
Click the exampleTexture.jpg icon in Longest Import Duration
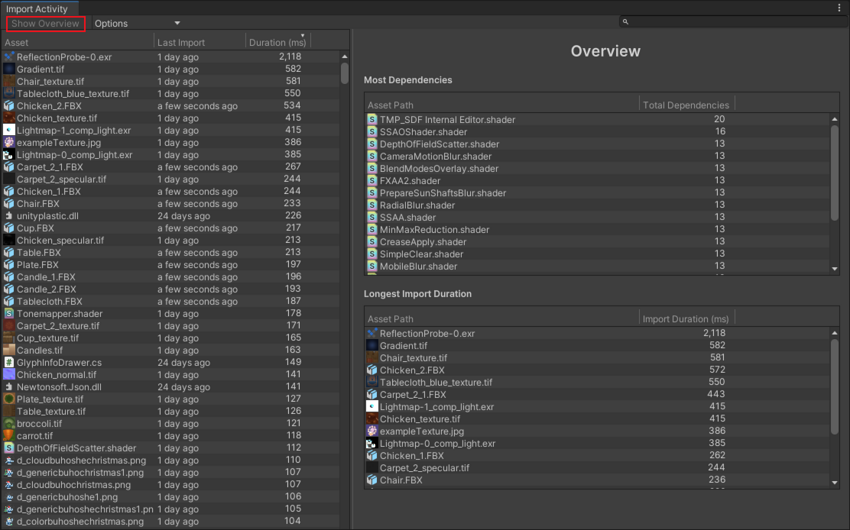pyautogui.click(x=373, y=431)
